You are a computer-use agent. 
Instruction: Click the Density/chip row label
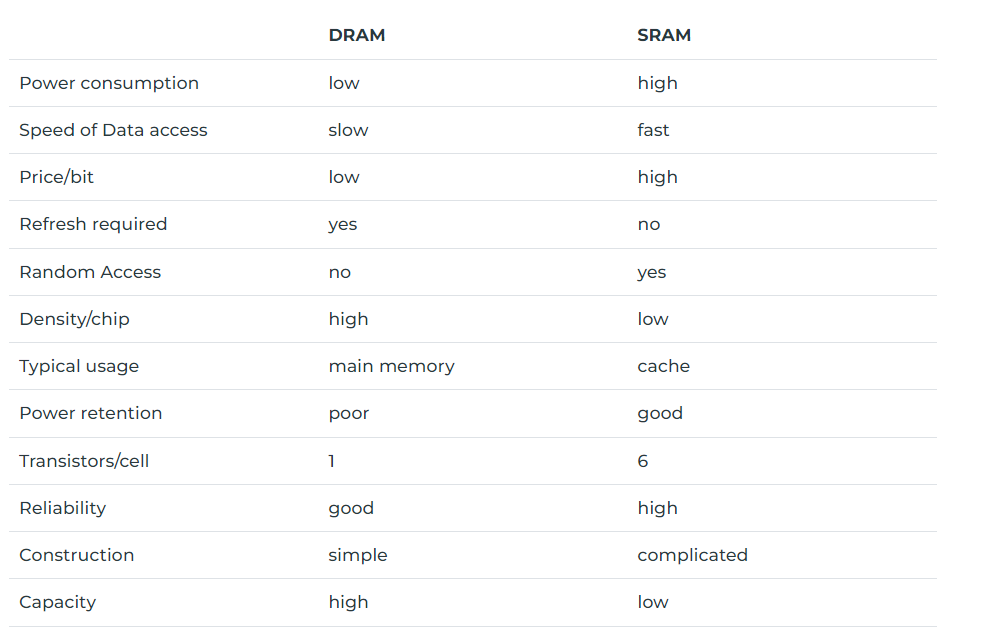pos(74,319)
